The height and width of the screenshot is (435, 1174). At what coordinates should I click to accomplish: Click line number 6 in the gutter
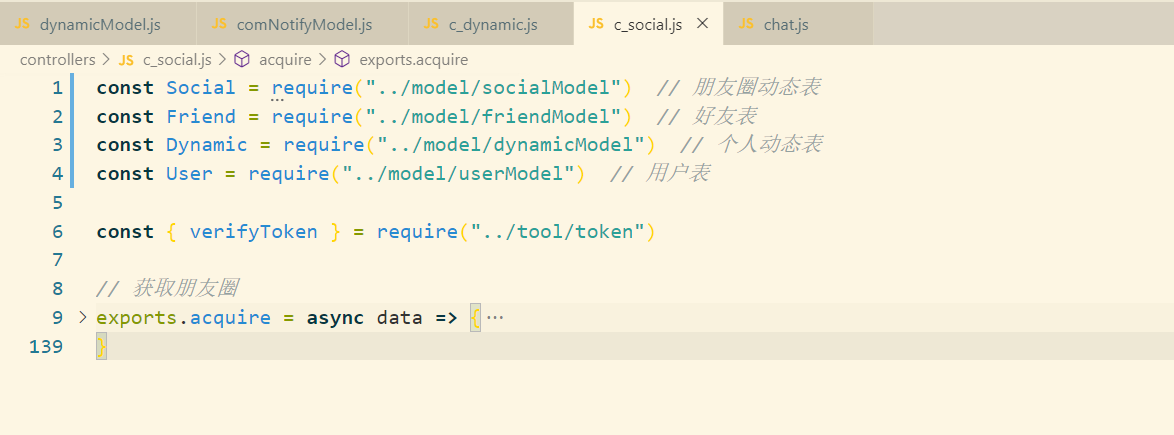click(x=57, y=232)
